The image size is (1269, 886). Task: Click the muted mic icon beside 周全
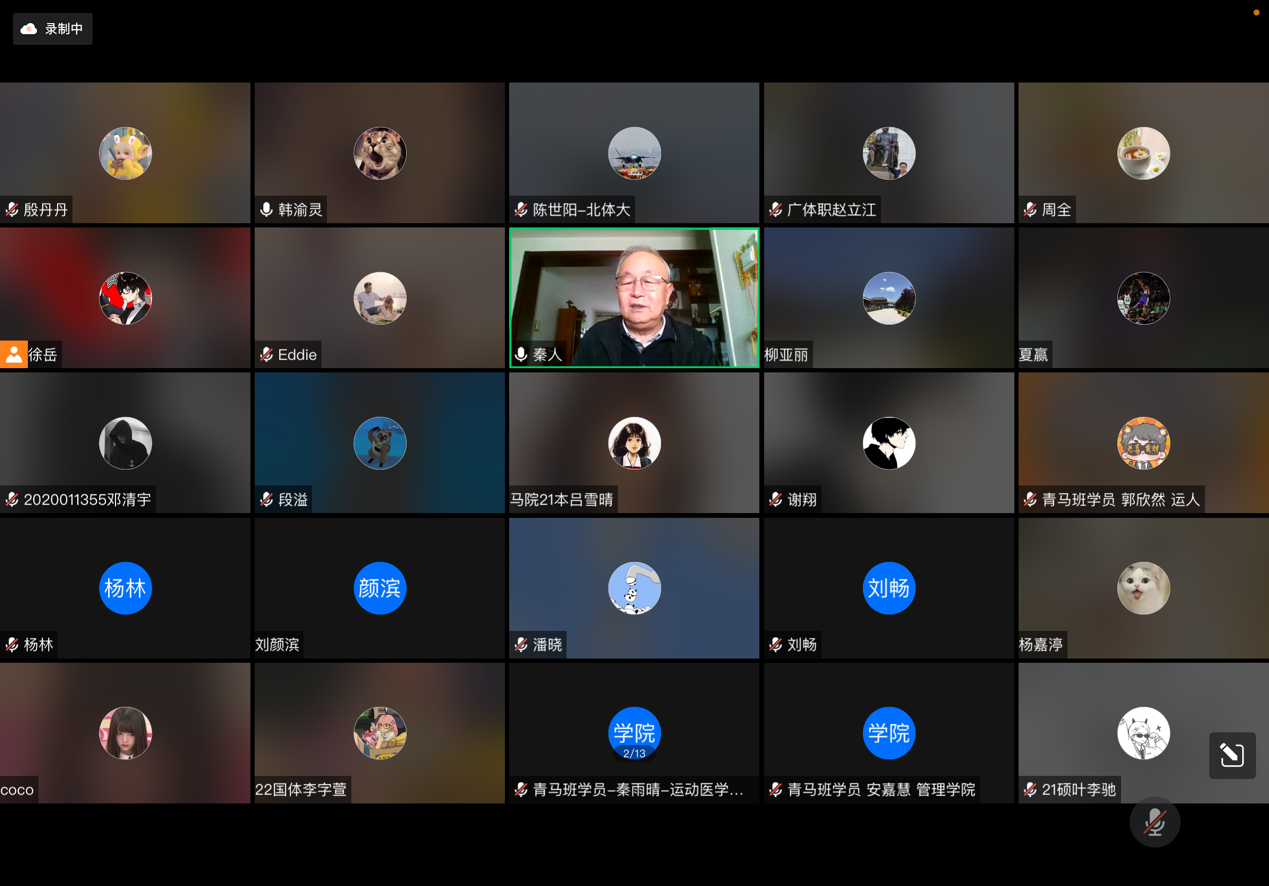point(1028,210)
